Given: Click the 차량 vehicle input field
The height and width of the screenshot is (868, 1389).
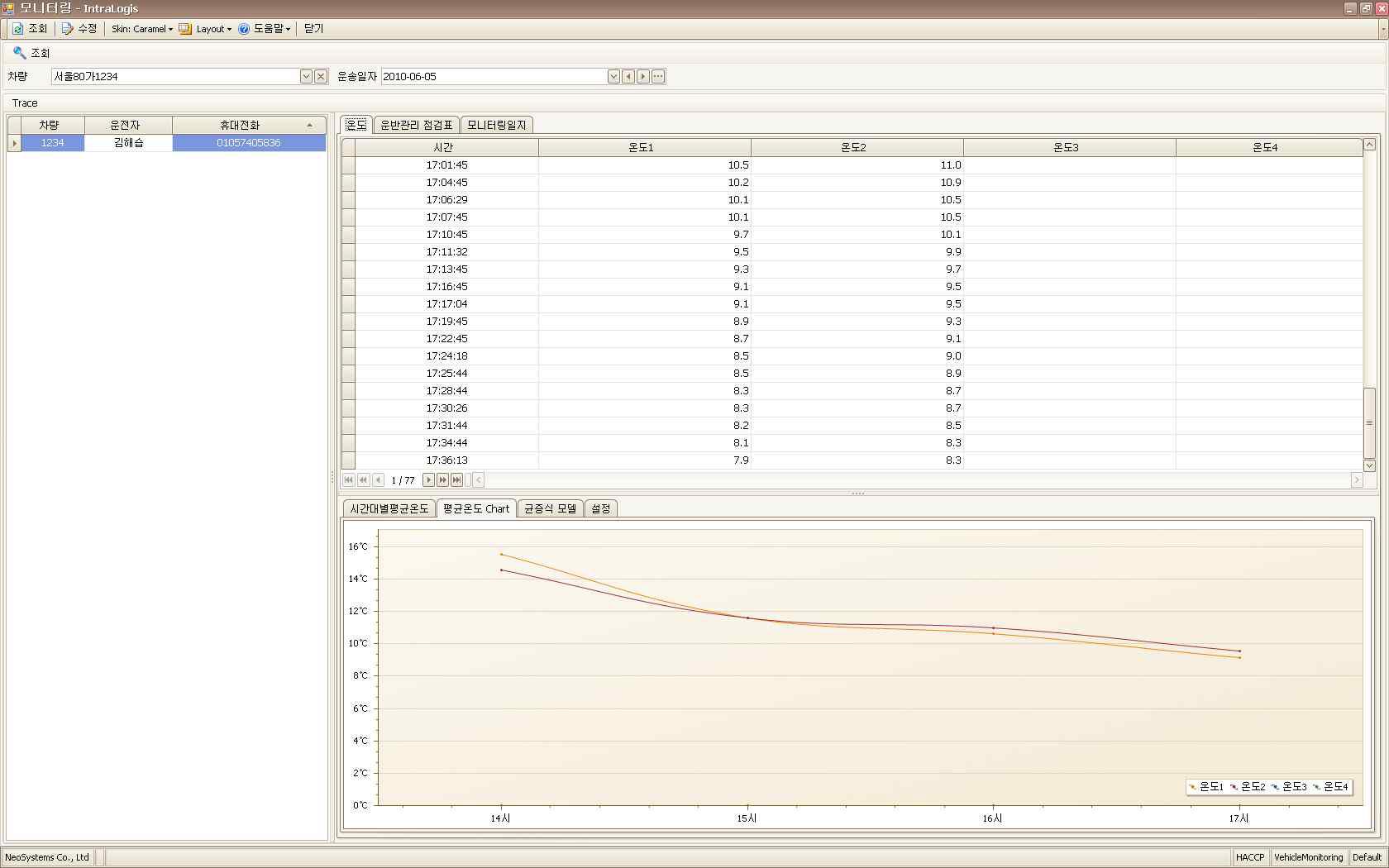Looking at the screenshot, I should (174, 76).
